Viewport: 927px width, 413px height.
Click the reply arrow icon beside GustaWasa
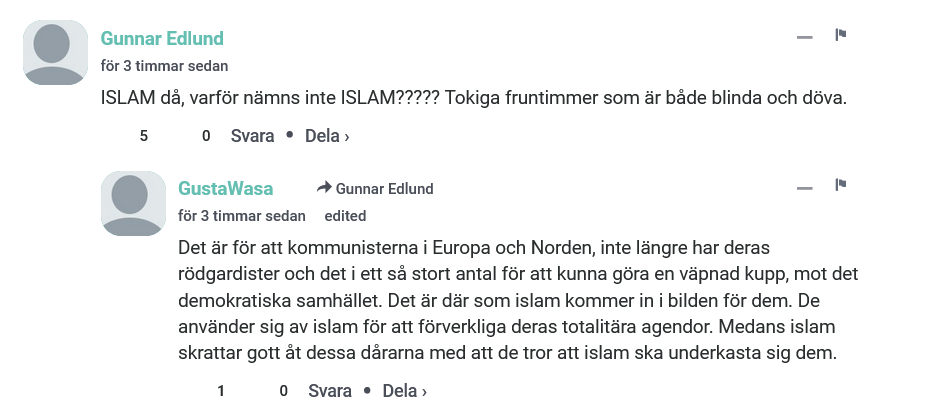tap(324, 188)
